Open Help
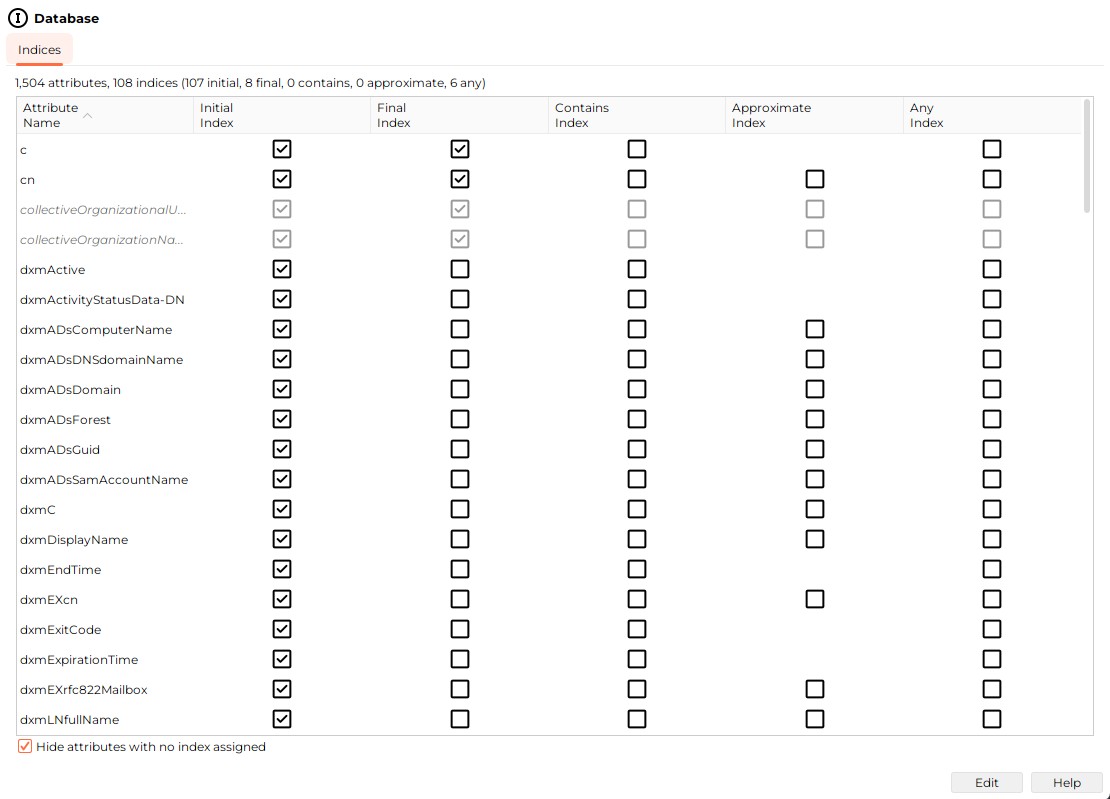The width and height of the screenshot is (1110, 799). click(1066, 782)
